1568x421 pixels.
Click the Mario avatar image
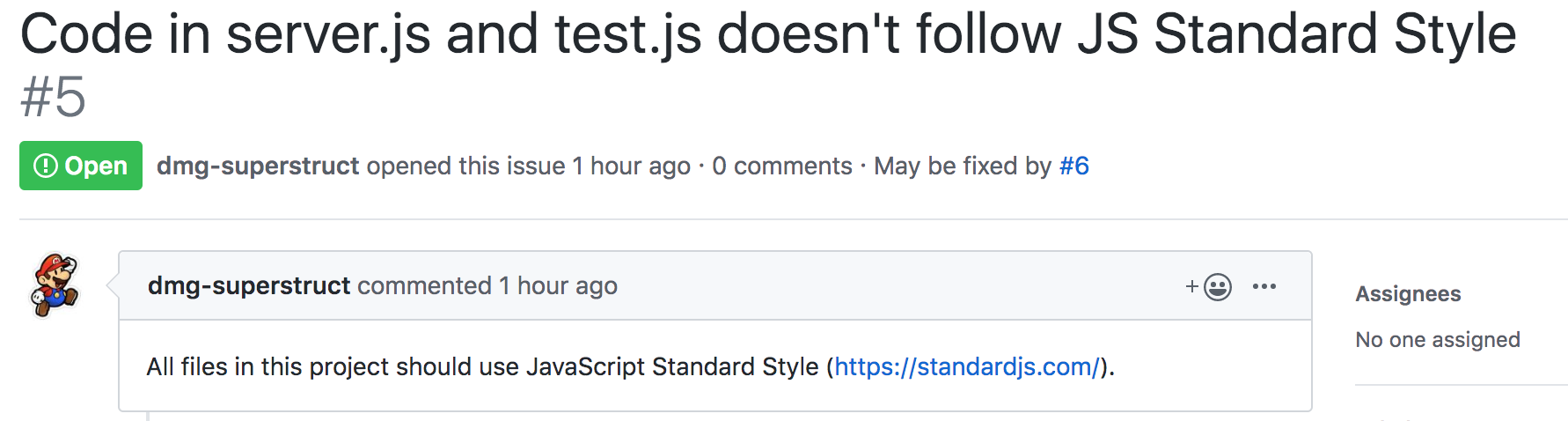[x=55, y=284]
